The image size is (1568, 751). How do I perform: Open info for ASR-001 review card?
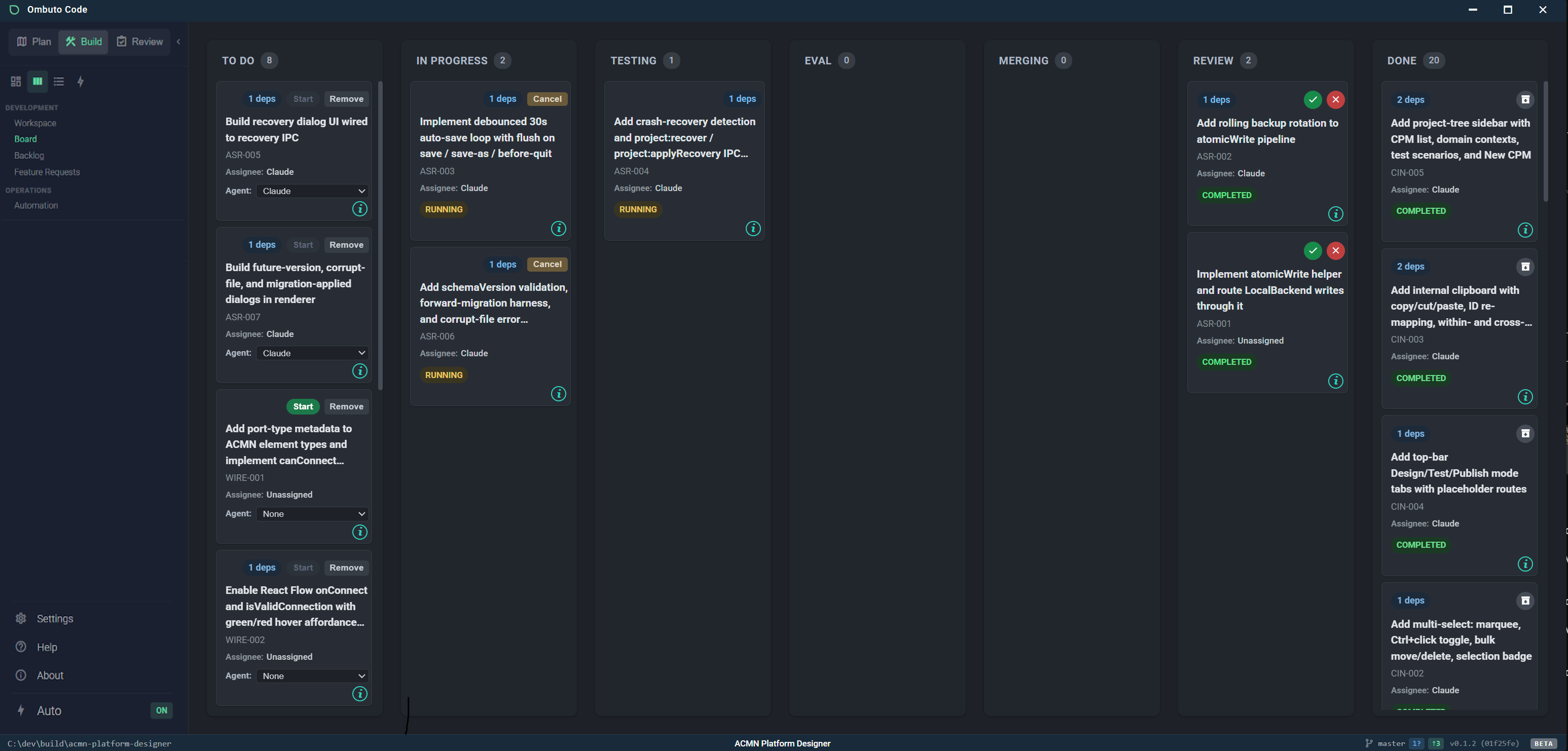[1335, 381]
